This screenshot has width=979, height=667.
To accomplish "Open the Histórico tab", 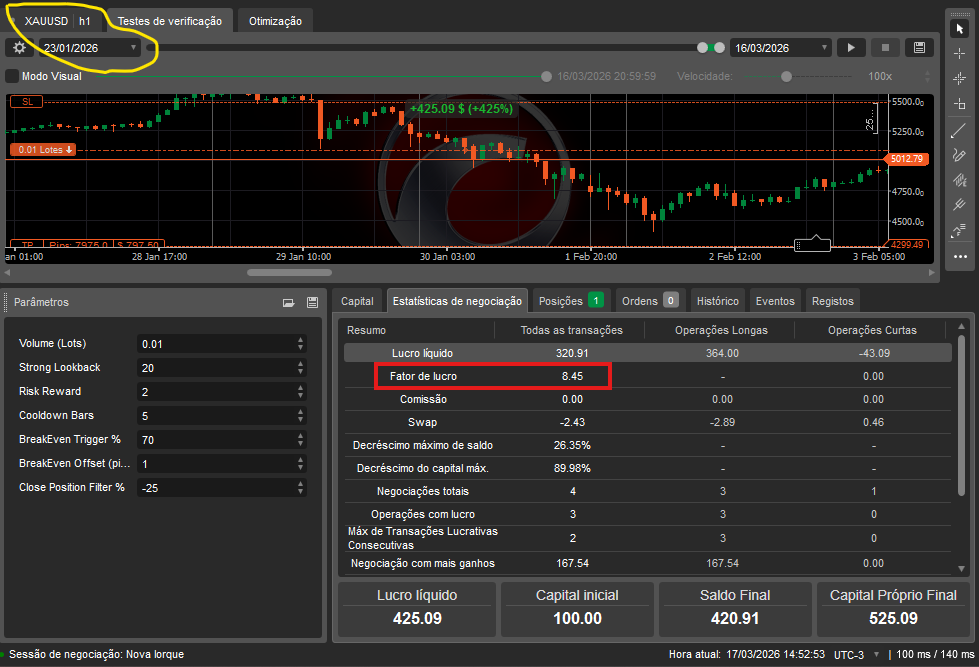I will pos(717,300).
